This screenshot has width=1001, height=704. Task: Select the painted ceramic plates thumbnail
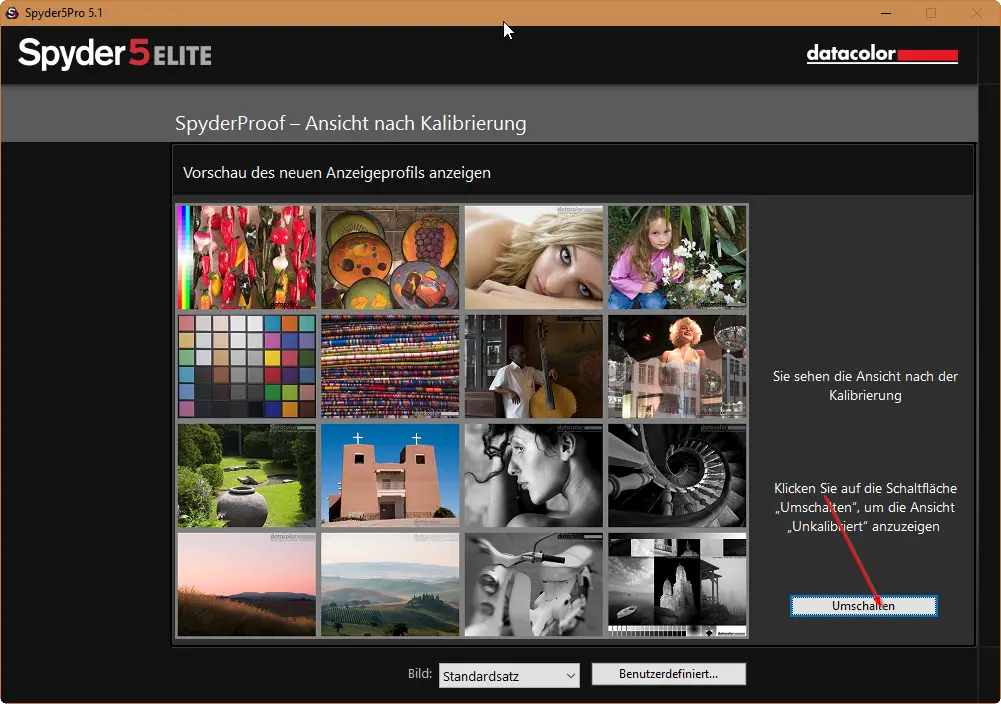point(390,257)
